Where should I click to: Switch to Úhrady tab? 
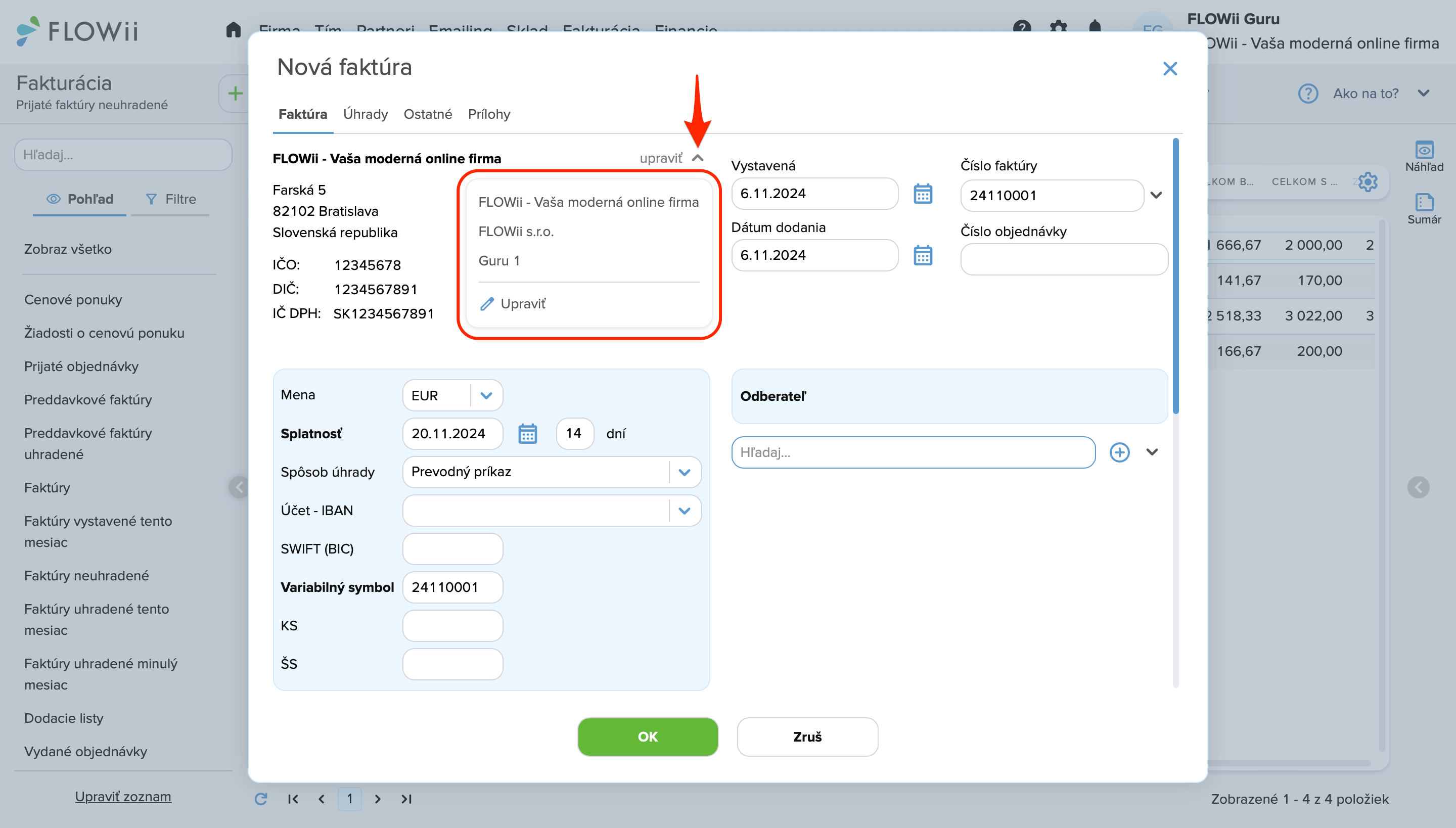(x=365, y=114)
